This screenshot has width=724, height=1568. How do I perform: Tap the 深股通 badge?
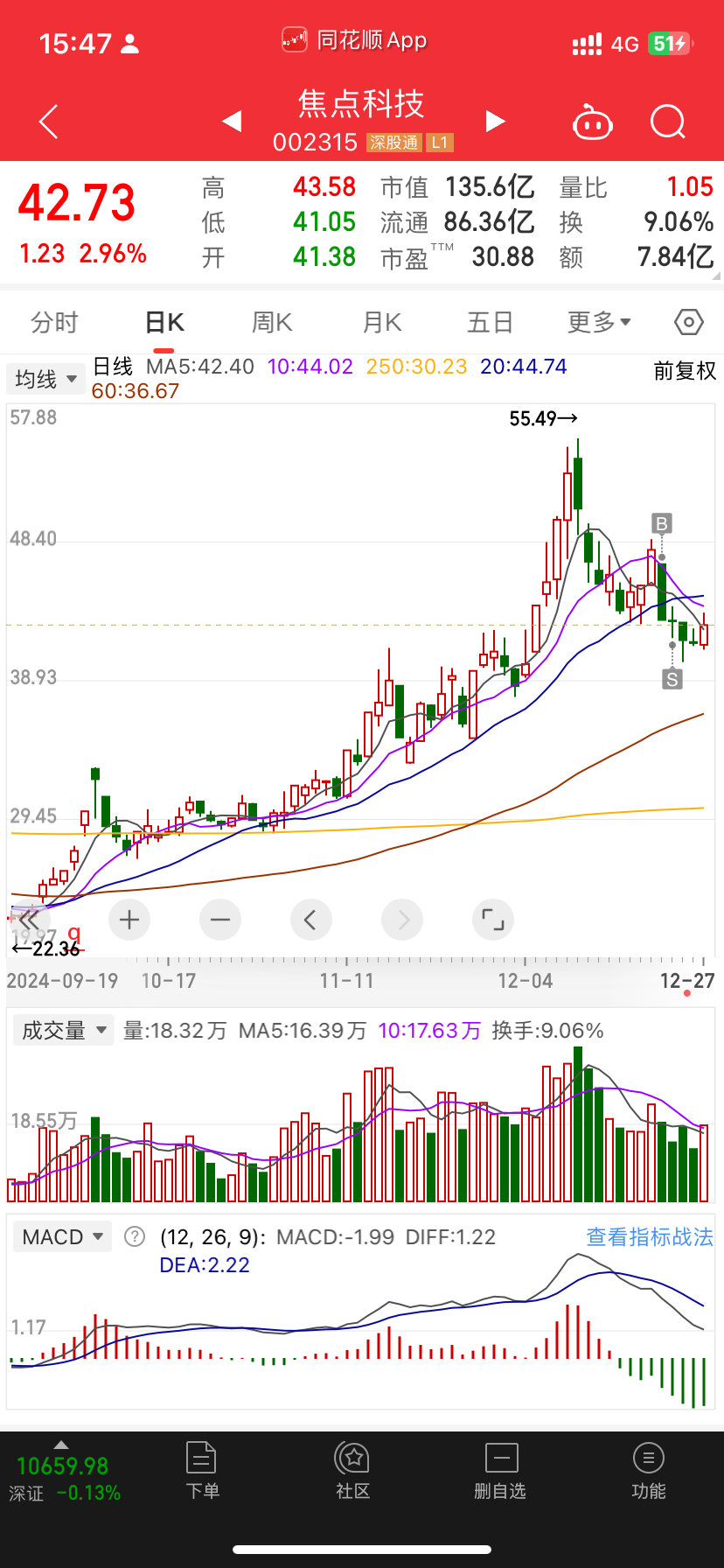click(394, 143)
